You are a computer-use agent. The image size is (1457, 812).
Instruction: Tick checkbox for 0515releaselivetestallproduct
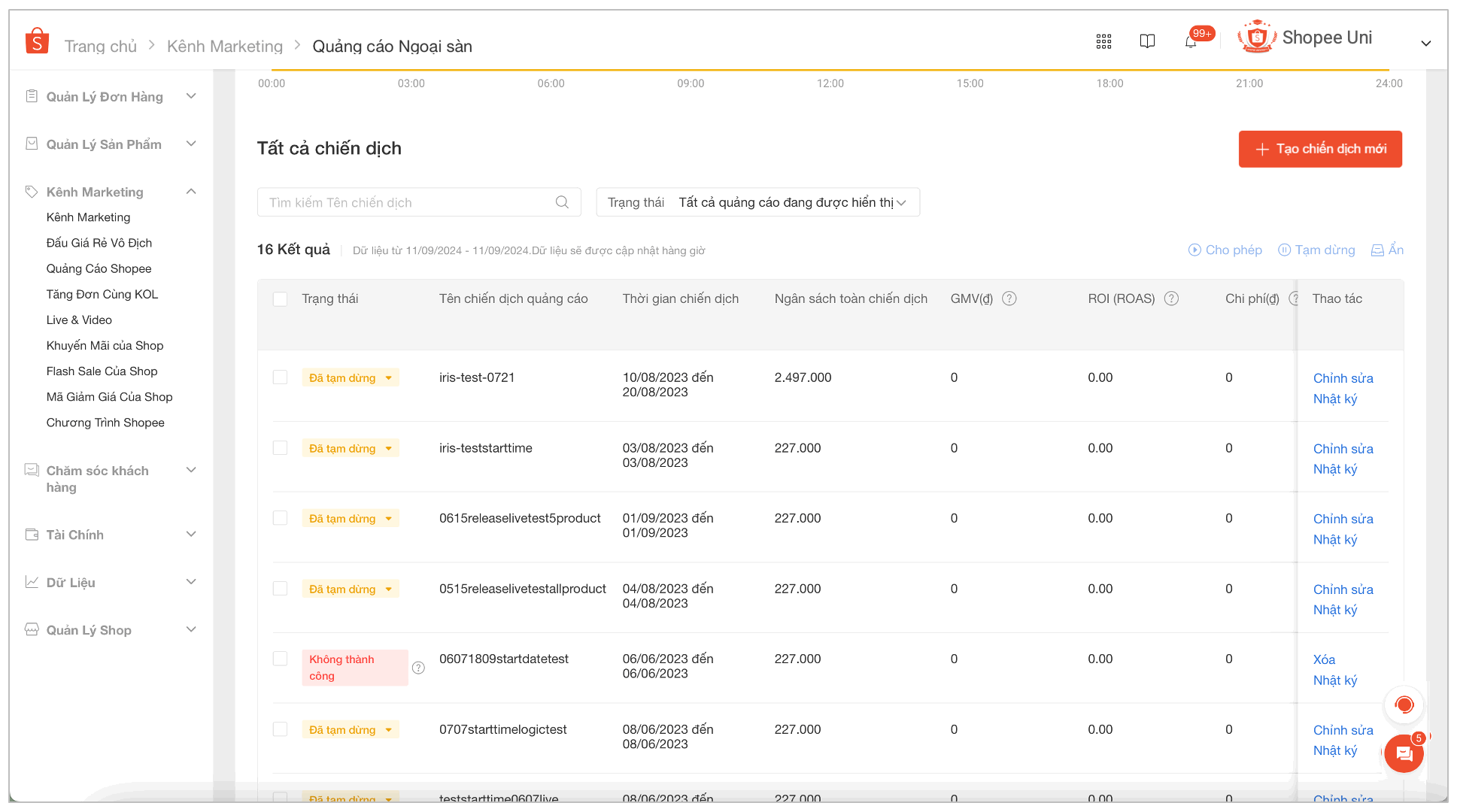(x=280, y=589)
